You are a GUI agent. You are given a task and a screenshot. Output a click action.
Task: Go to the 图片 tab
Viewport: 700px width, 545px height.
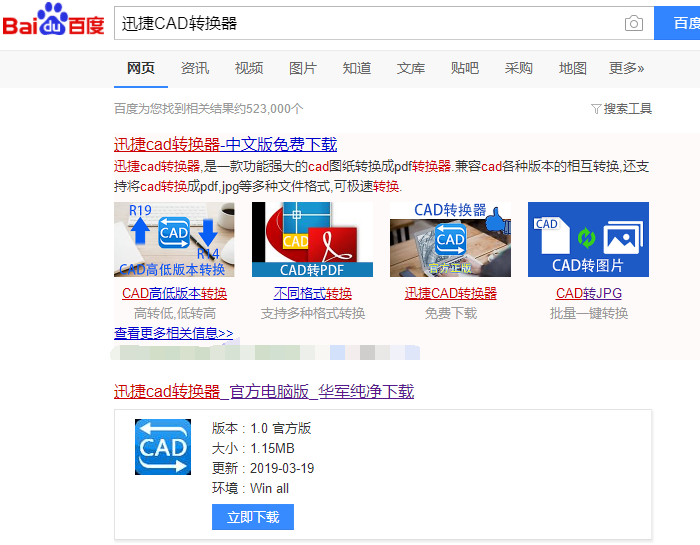click(x=303, y=68)
